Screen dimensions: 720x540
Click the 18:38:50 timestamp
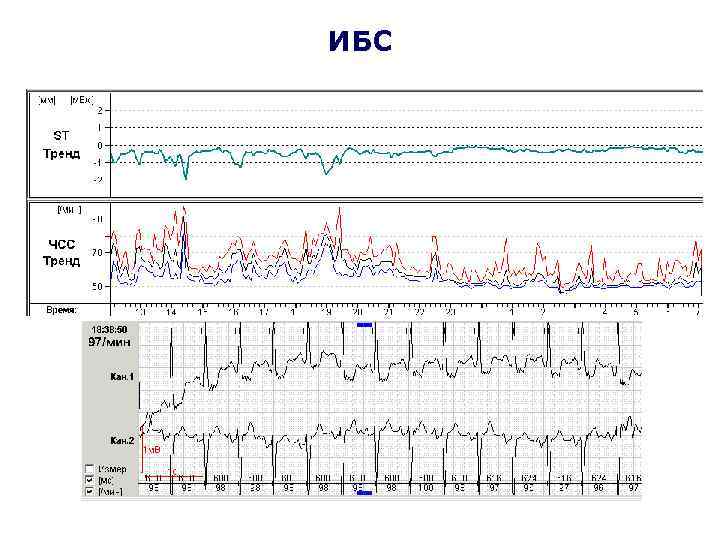109,330
